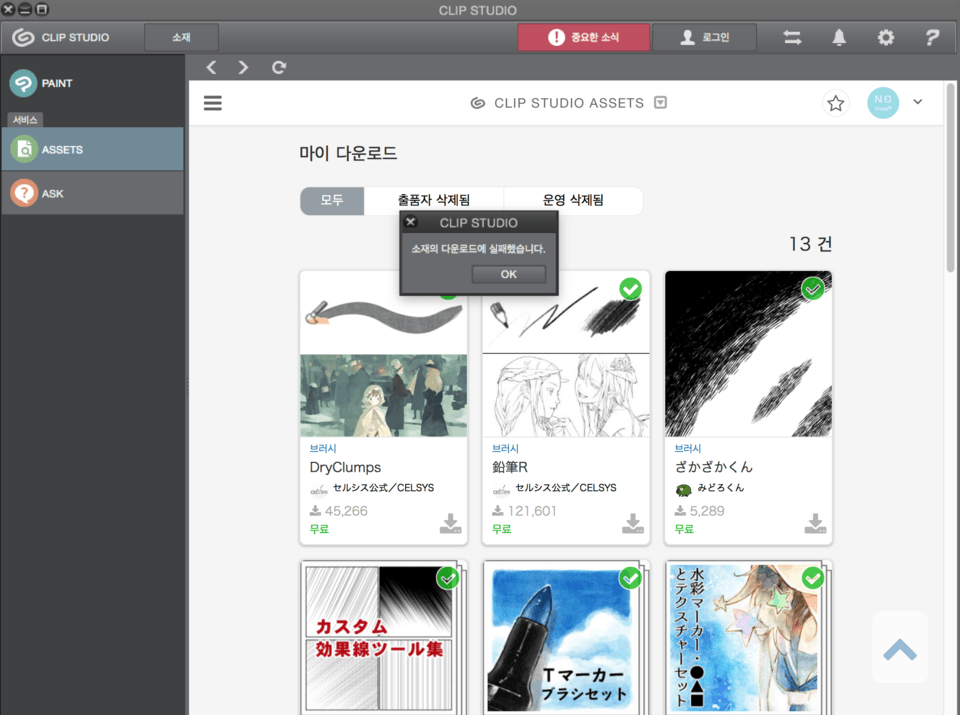This screenshot has width=960, height=715.
Task: Jump back to top with the up arrow
Action: tap(899, 648)
